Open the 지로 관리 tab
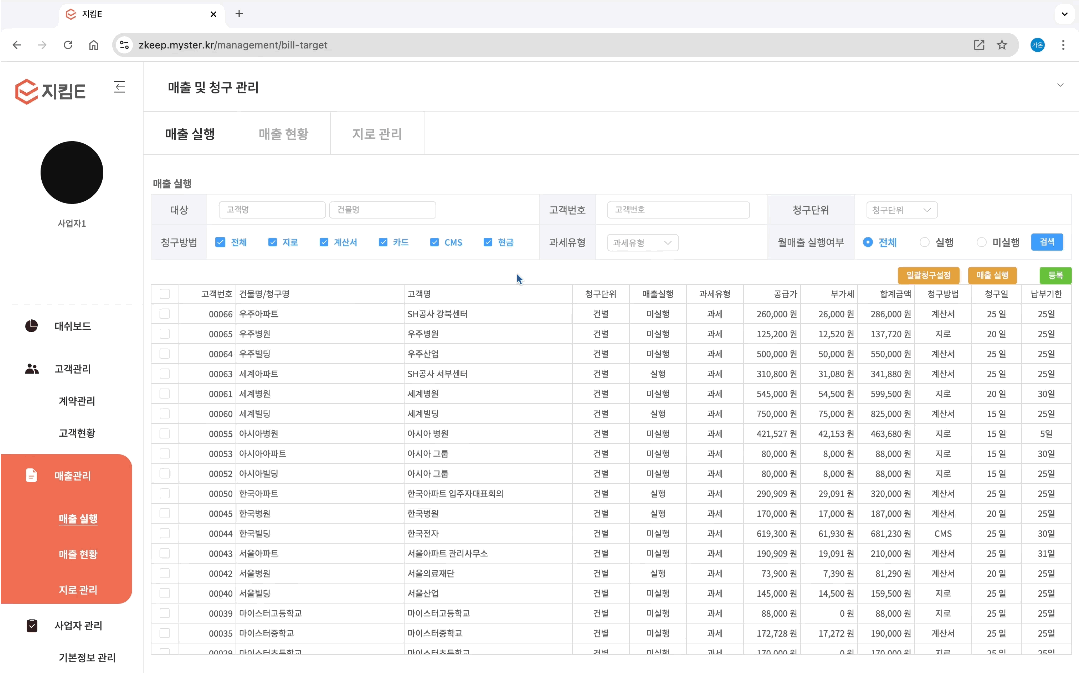Screen dimensions: 1080x673 click(377, 134)
